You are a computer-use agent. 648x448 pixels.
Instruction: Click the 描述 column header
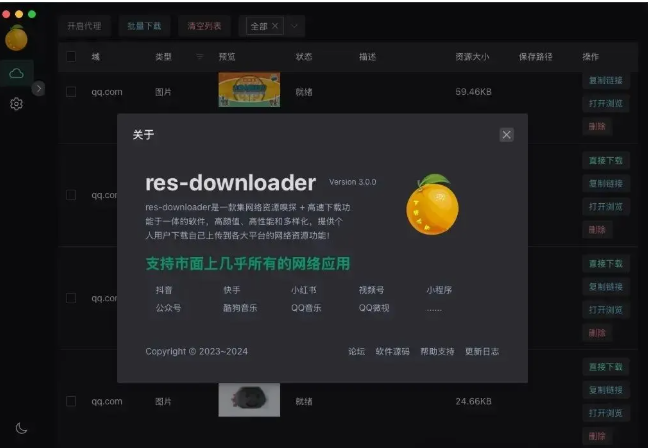367,57
